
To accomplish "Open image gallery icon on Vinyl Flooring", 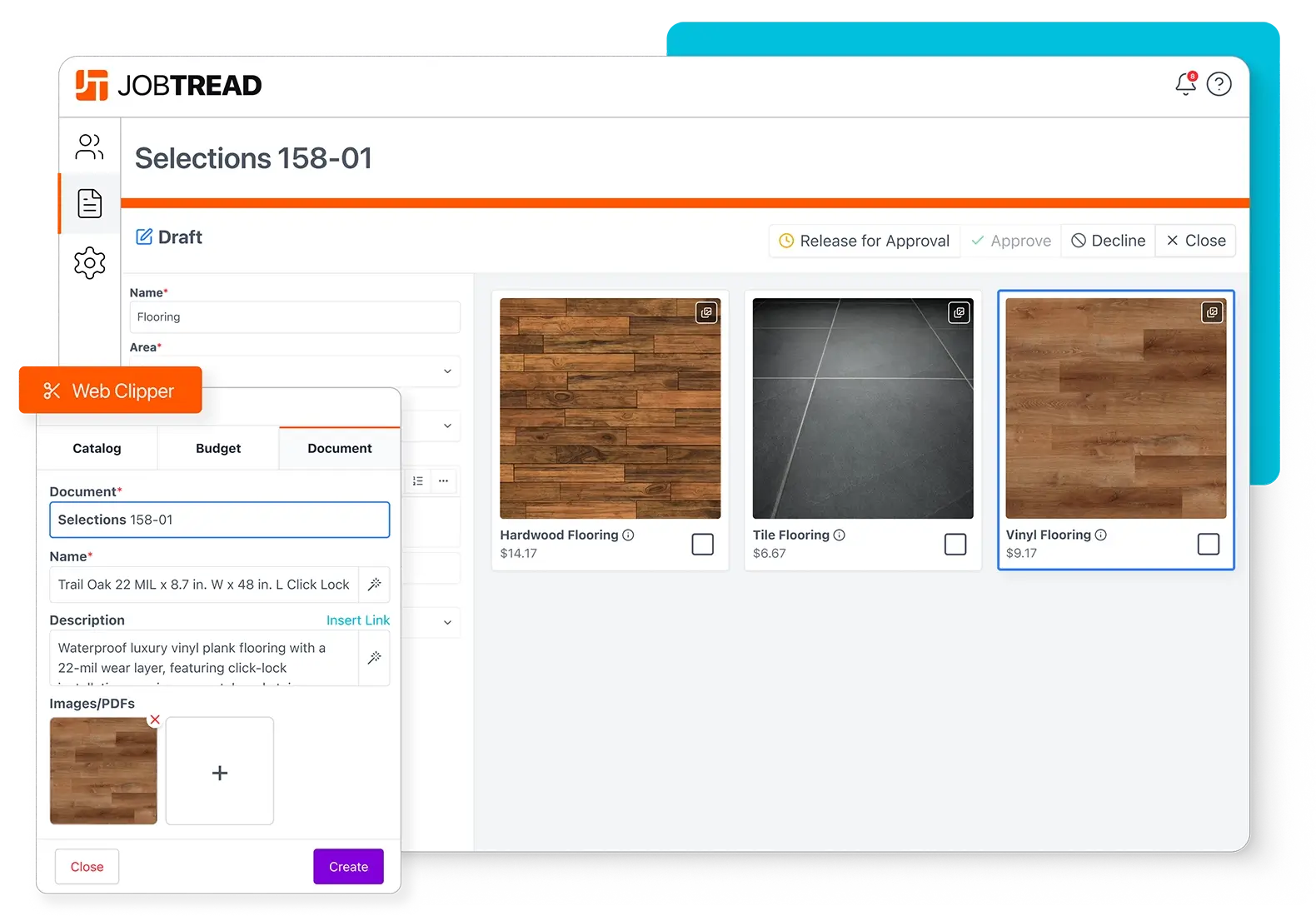I will (1212, 312).
